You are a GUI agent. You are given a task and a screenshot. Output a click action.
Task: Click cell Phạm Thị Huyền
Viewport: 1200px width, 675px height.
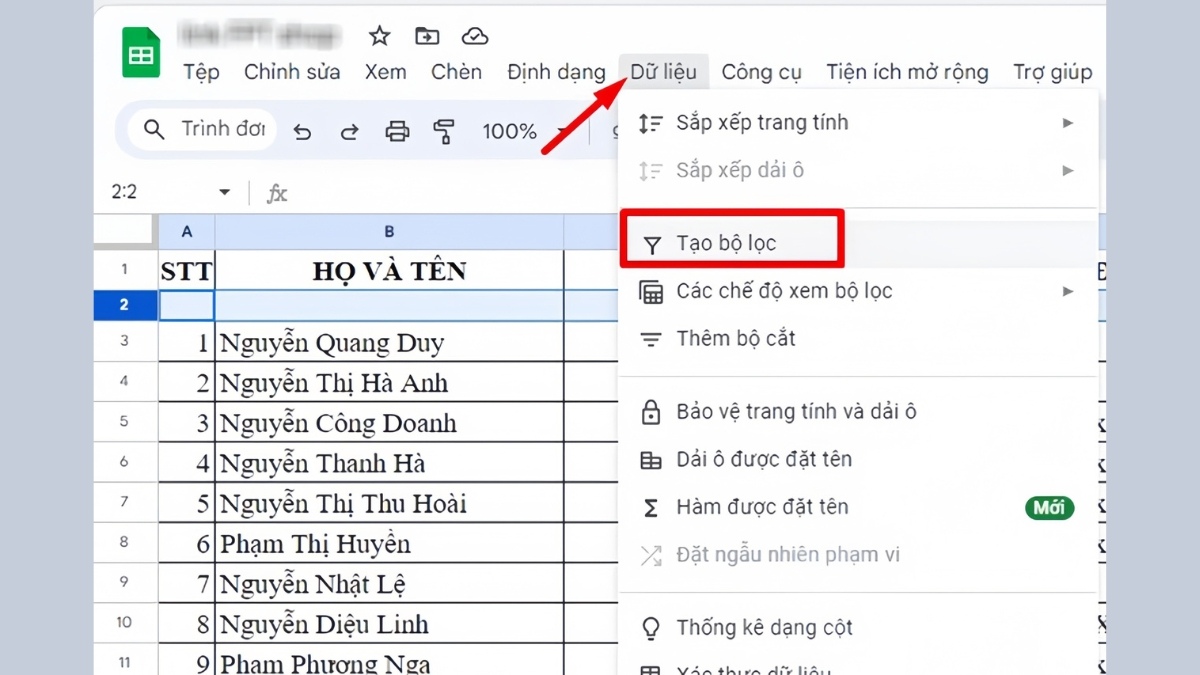click(389, 543)
